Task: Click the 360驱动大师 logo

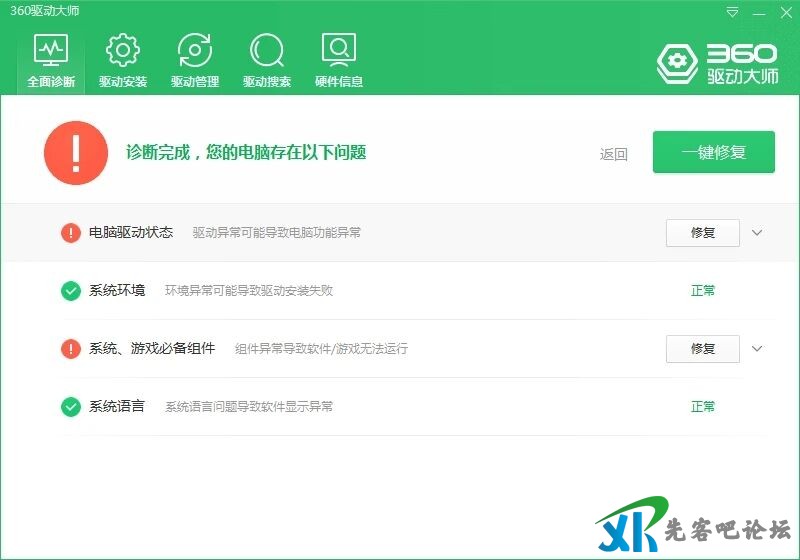Action: coord(717,63)
